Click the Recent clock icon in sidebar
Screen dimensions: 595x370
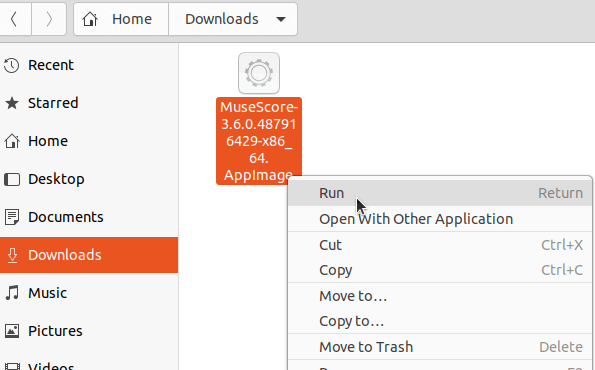[12, 65]
